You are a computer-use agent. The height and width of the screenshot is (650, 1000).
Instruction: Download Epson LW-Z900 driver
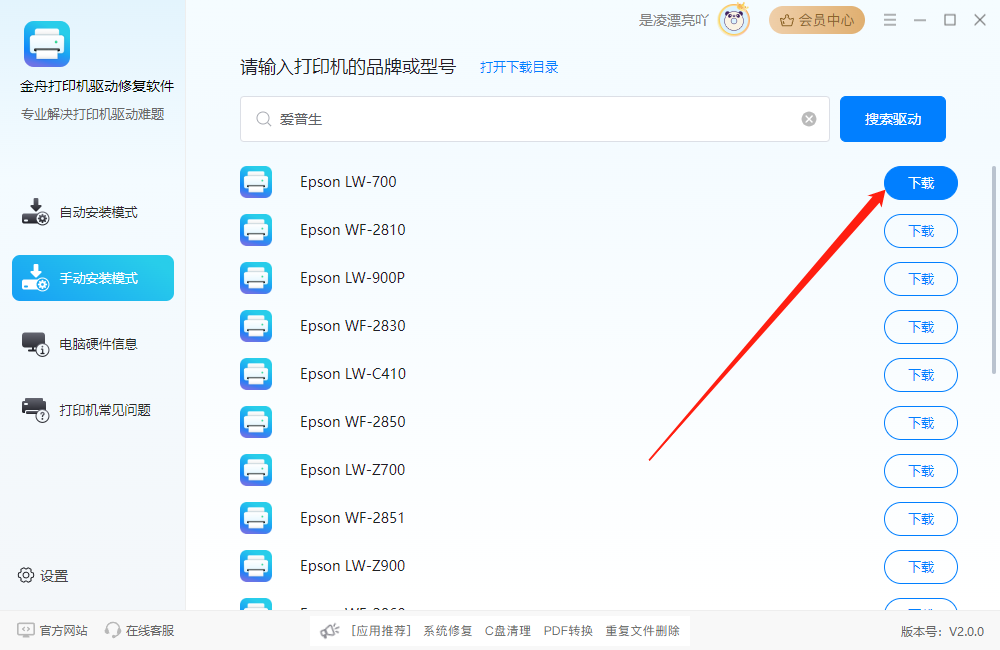pyautogui.click(x=920, y=567)
